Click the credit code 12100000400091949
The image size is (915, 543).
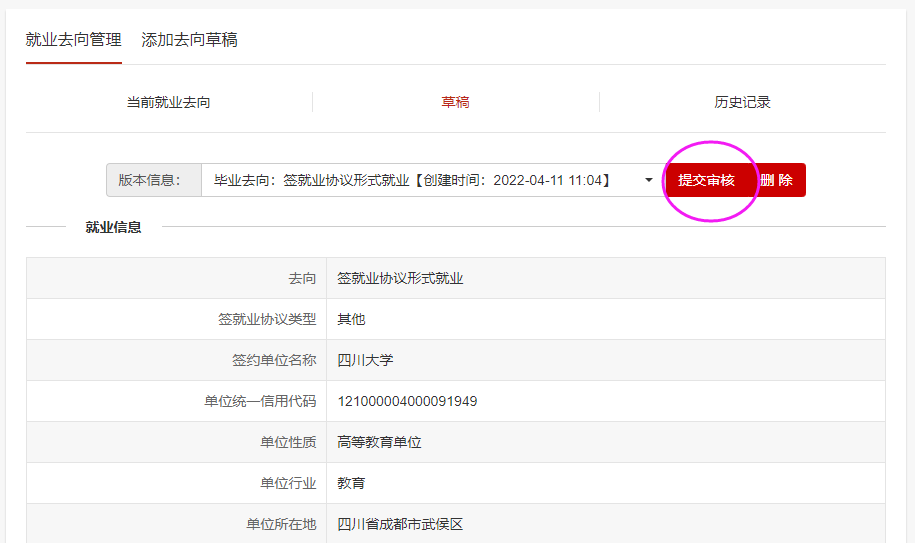click(407, 401)
